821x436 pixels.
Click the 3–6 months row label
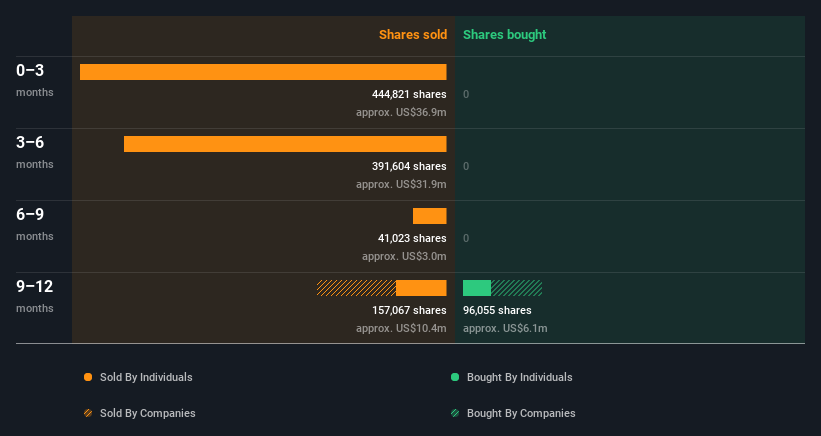(x=35, y=152)
